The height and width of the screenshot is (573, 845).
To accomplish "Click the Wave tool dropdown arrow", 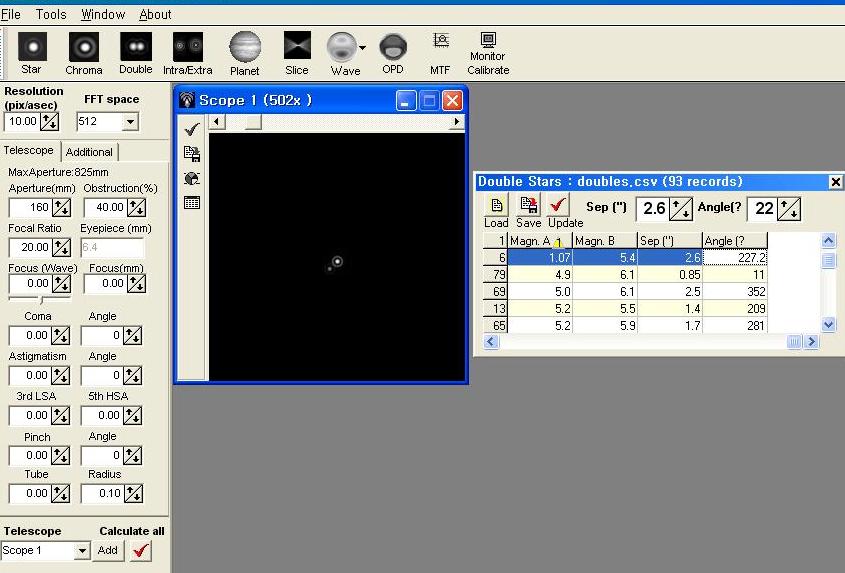I will 363,48.
